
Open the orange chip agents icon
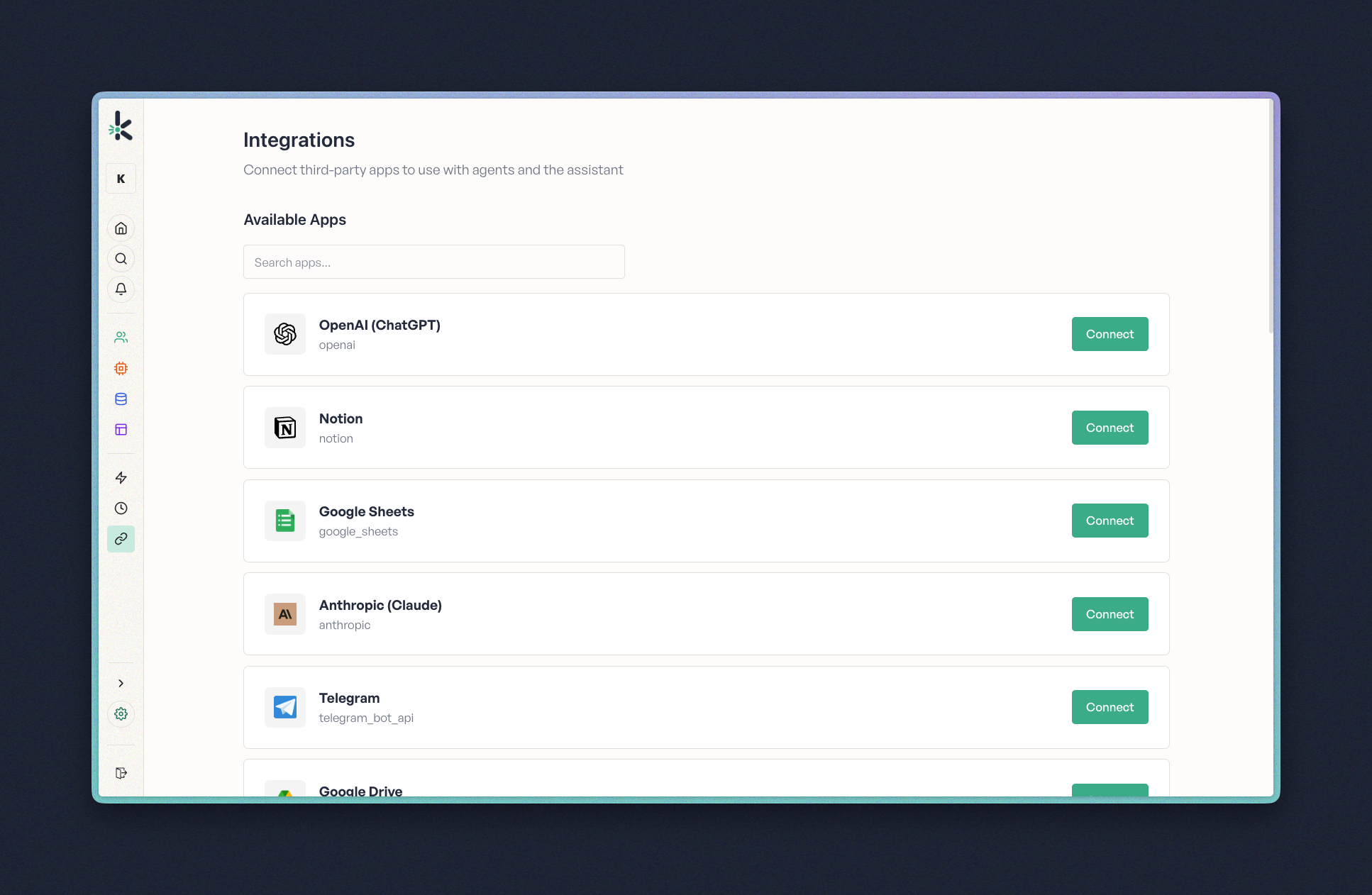[121, 369]
